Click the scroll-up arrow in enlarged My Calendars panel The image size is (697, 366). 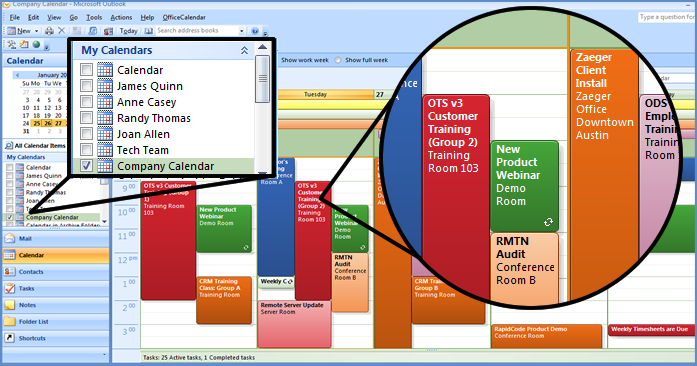(x=262, y=47)
